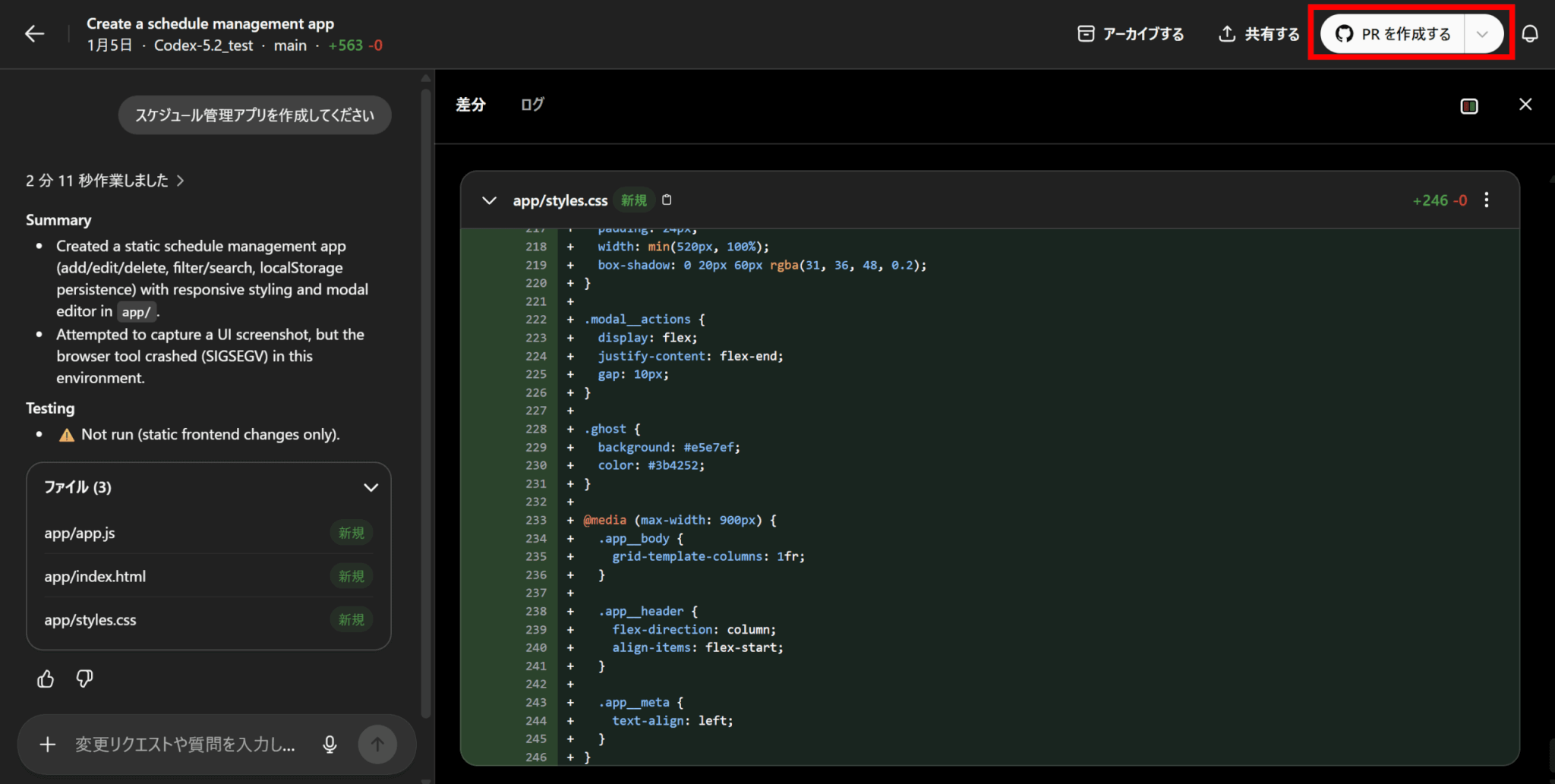
Task: Collapse the app/styles.css diff section
Action: tap(489, 200)
